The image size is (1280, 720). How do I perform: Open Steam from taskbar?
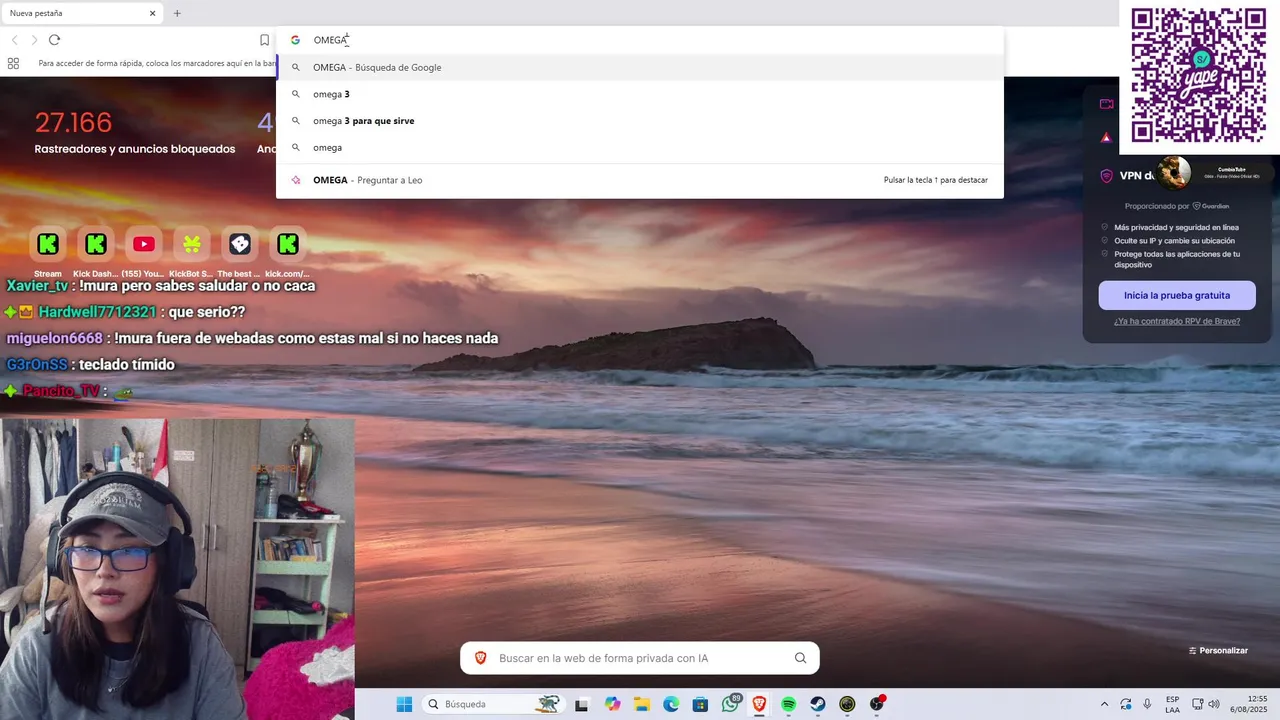pos(818,704)
